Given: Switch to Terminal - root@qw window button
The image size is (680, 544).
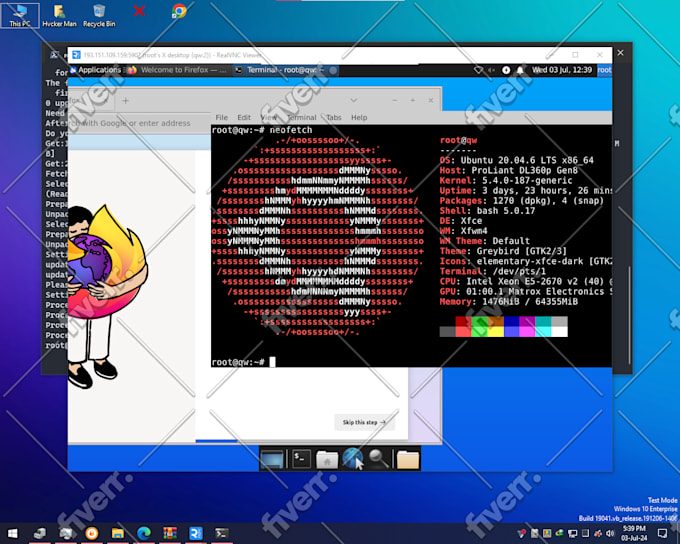Looking at the screenshot, I should coord(285,70).
